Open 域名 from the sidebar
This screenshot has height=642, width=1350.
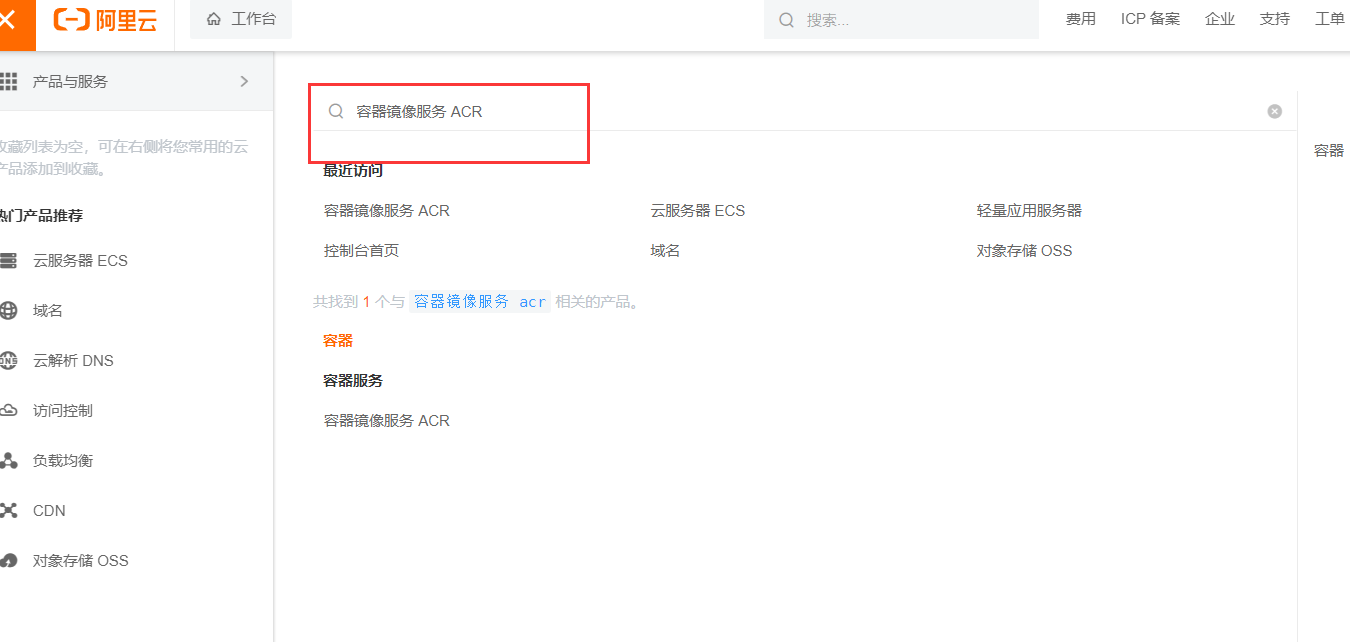48,311
